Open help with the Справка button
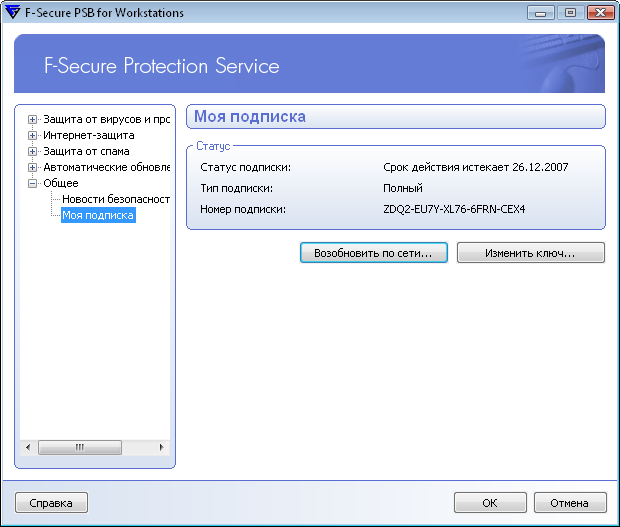Screen dimensions: 620x527 point(51,503)
